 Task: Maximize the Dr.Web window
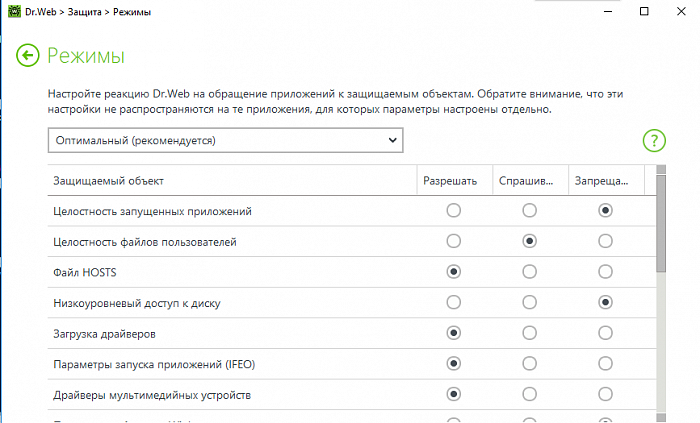[644, 12]
